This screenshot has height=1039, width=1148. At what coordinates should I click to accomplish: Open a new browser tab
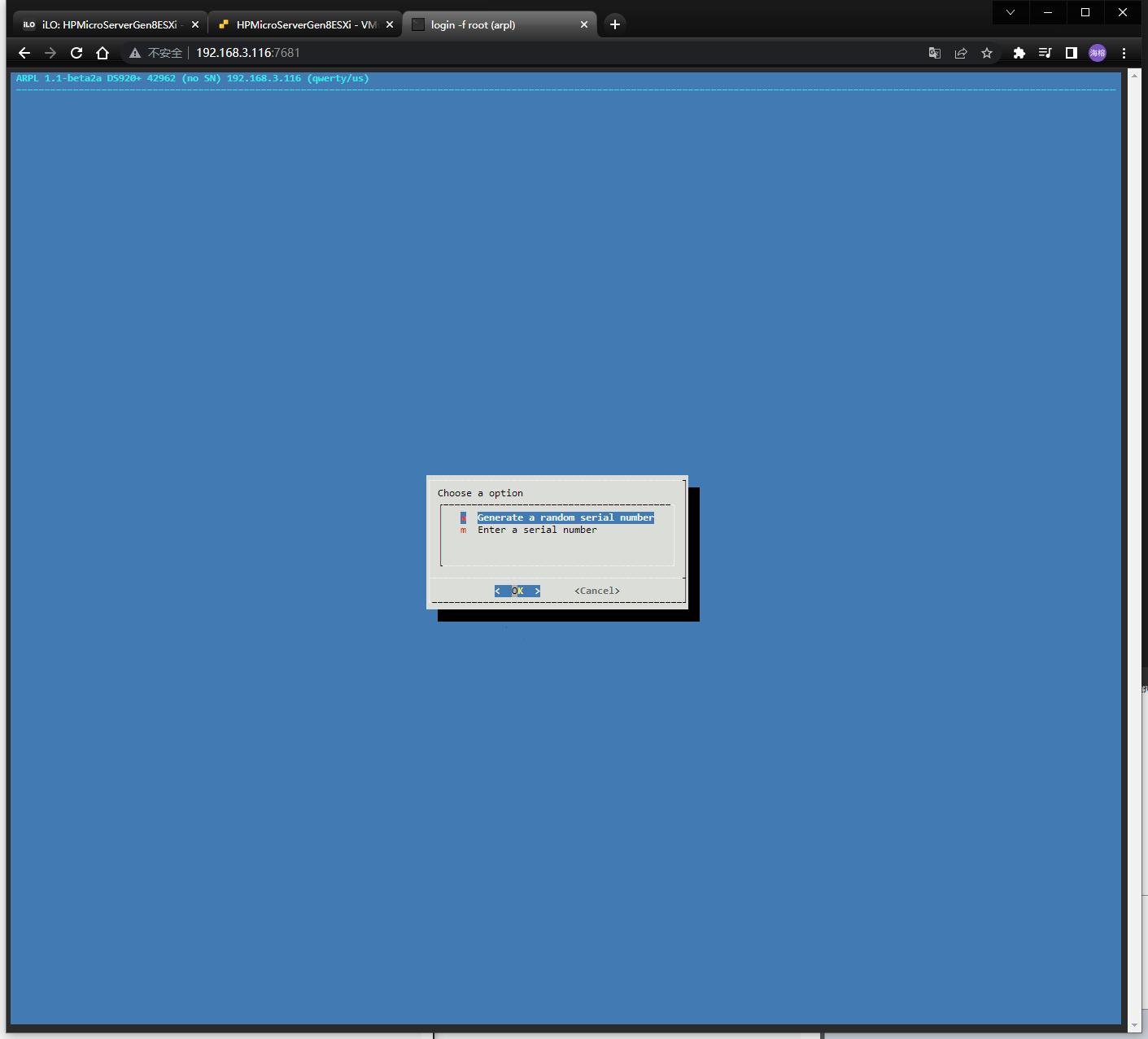coord(615,24)
